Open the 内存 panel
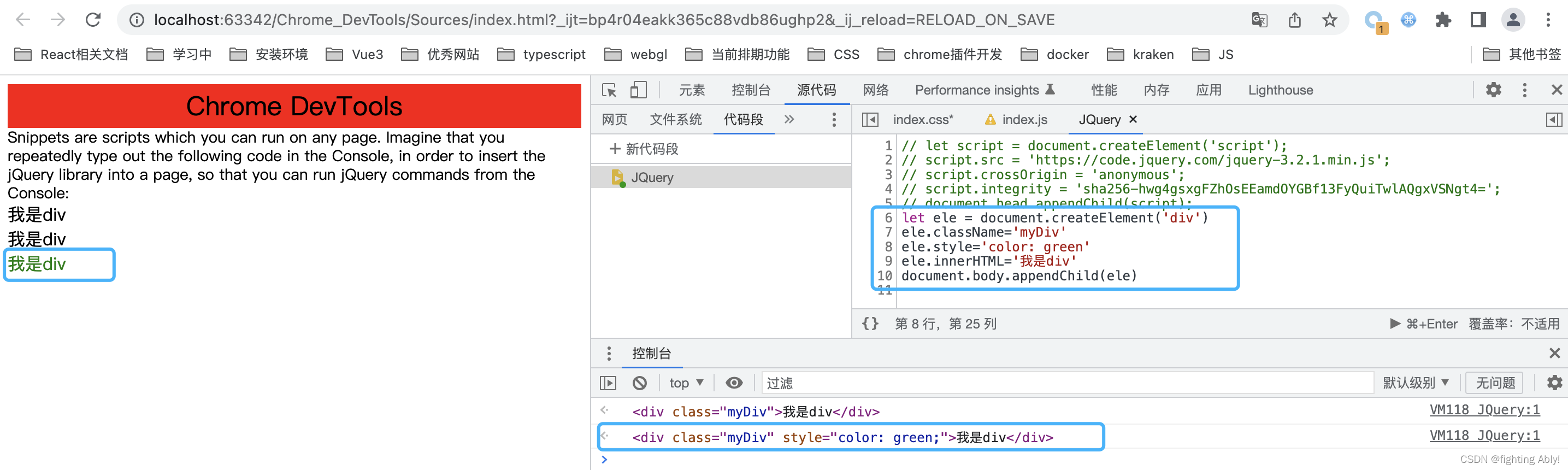This screenshot has height=470, width=1568. click(1156, 90)
